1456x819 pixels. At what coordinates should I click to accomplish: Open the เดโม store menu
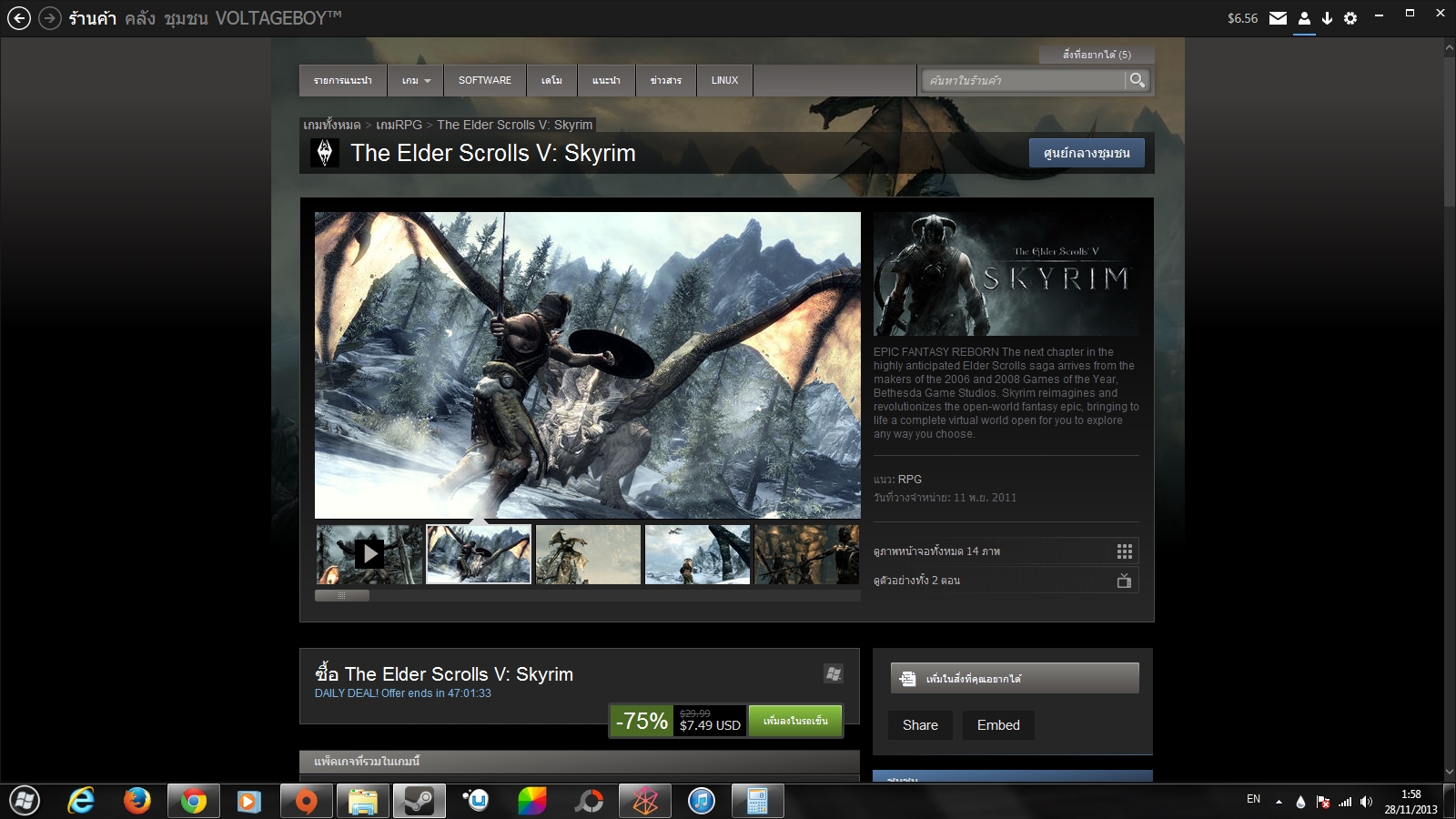tap(551, 80)
